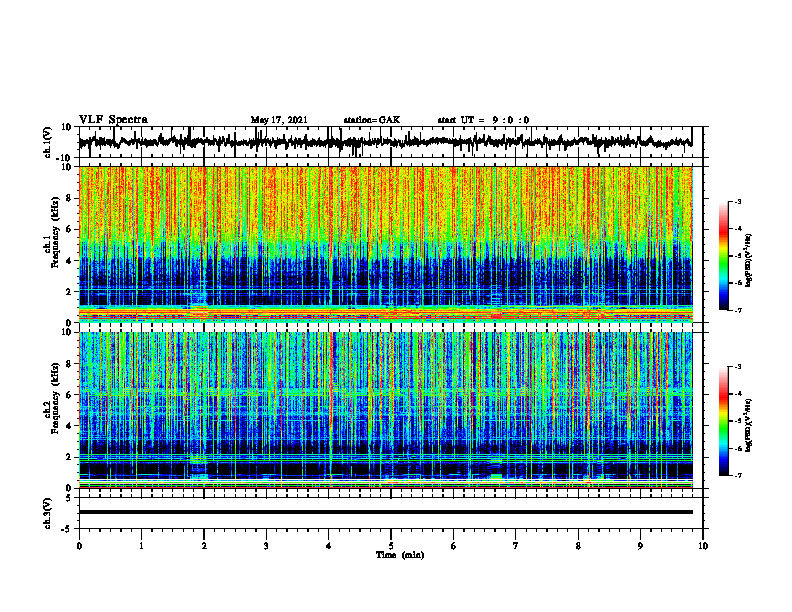The width and height of the screenshot is (792, 612).
Task: Click time axis tick label "0"
Action: tap(79, 546)
